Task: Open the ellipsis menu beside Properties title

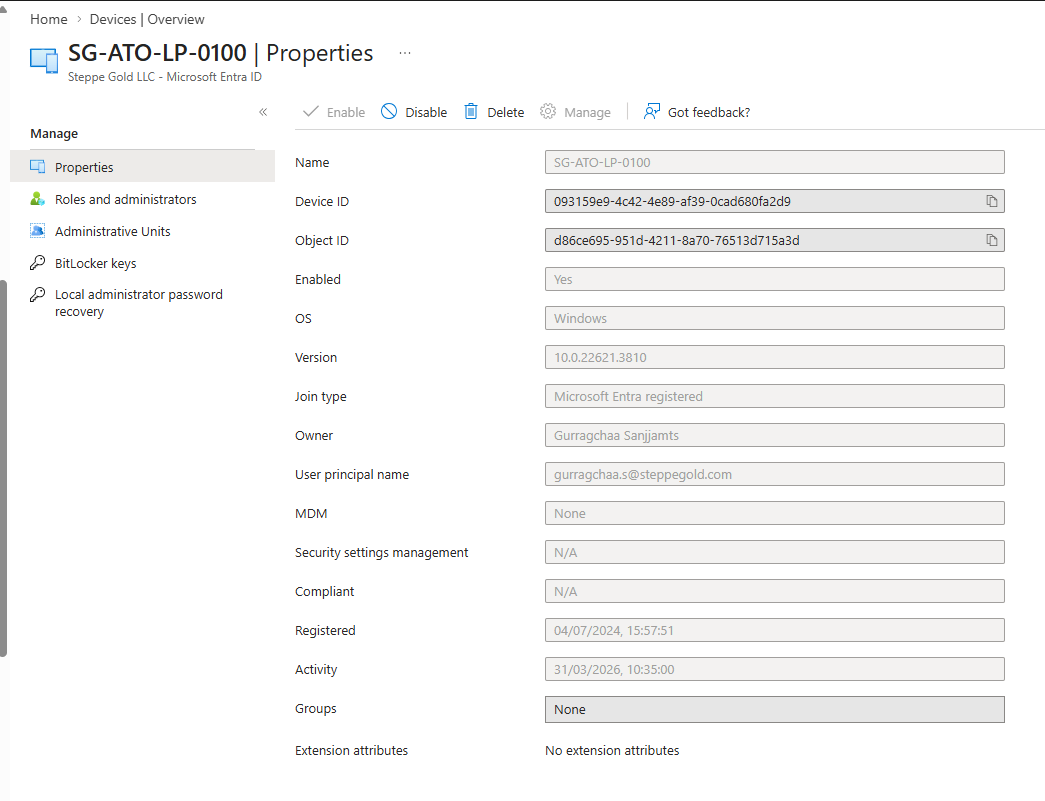Action: (404, 53)
